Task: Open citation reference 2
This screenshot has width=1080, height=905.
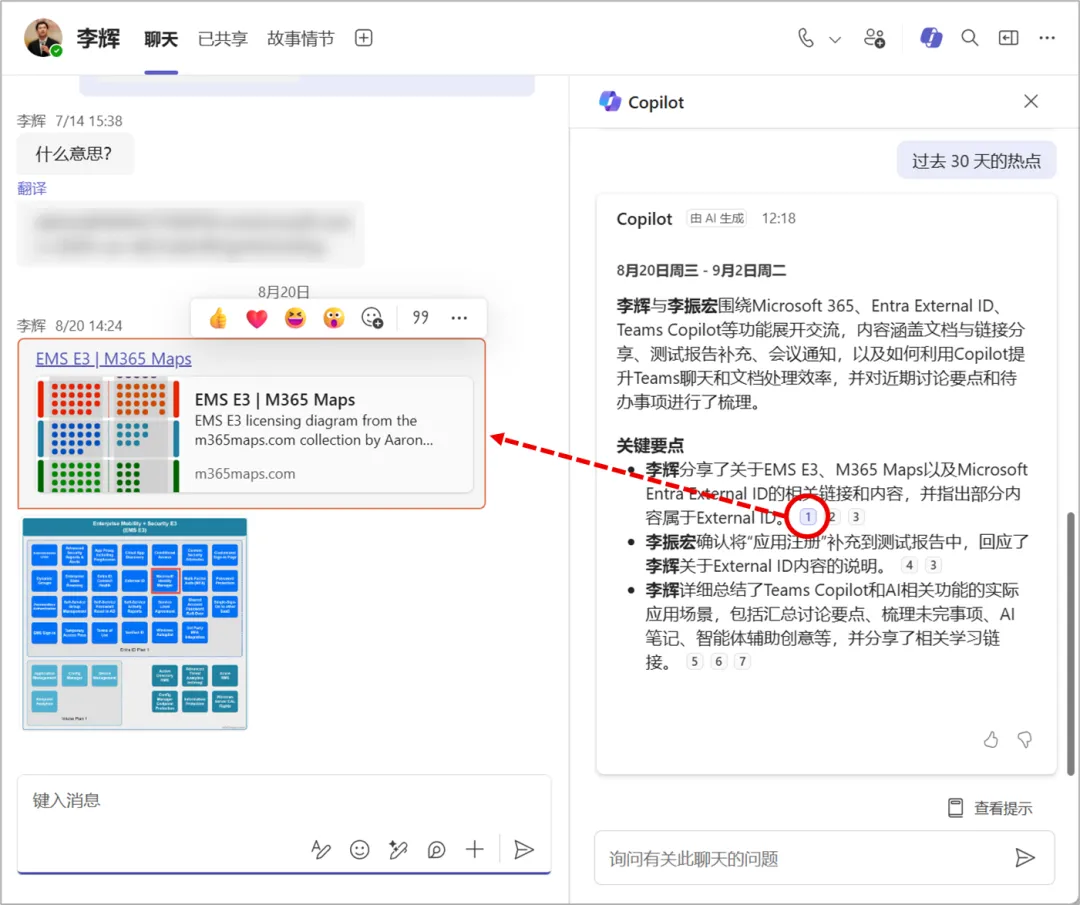Action: 832,517
